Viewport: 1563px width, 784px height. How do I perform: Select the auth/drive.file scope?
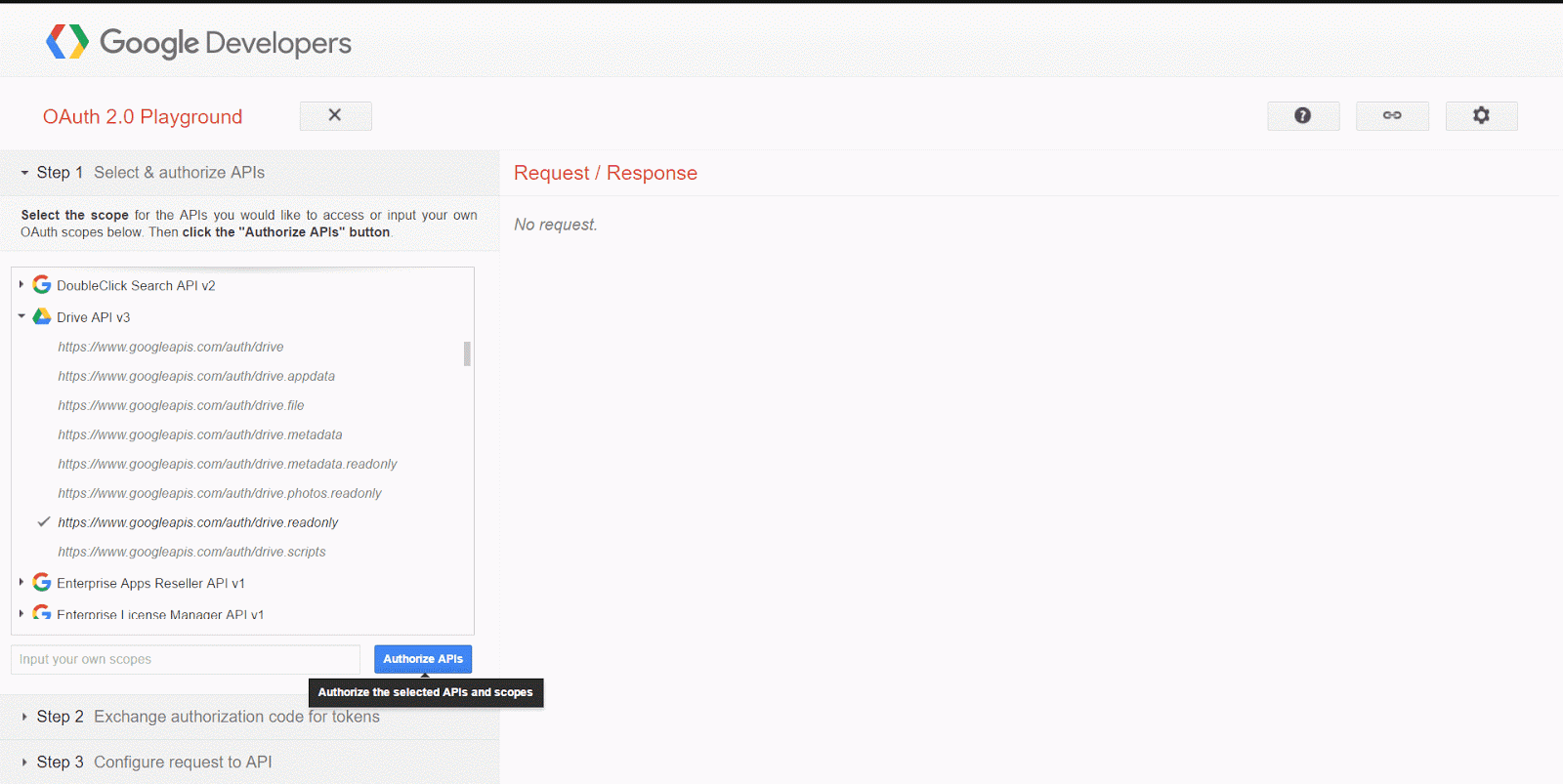181,405
